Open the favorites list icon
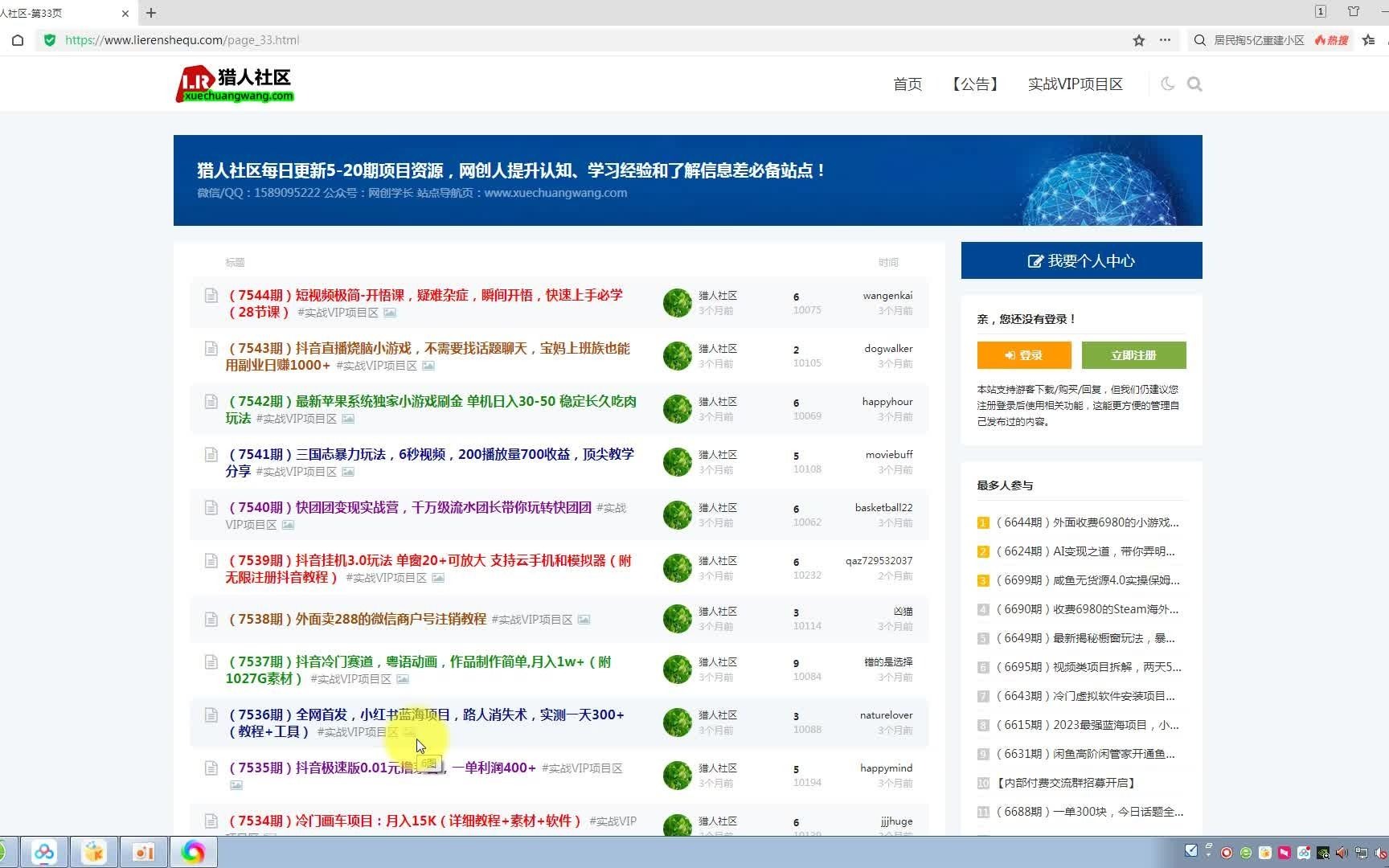The image size is (1389, 868). [x=1368, y=40]
